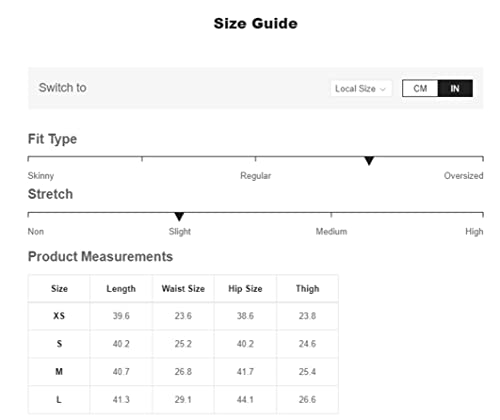Select the L size row label
This screenshot has width=500, height=420.
tap(59, 399)
